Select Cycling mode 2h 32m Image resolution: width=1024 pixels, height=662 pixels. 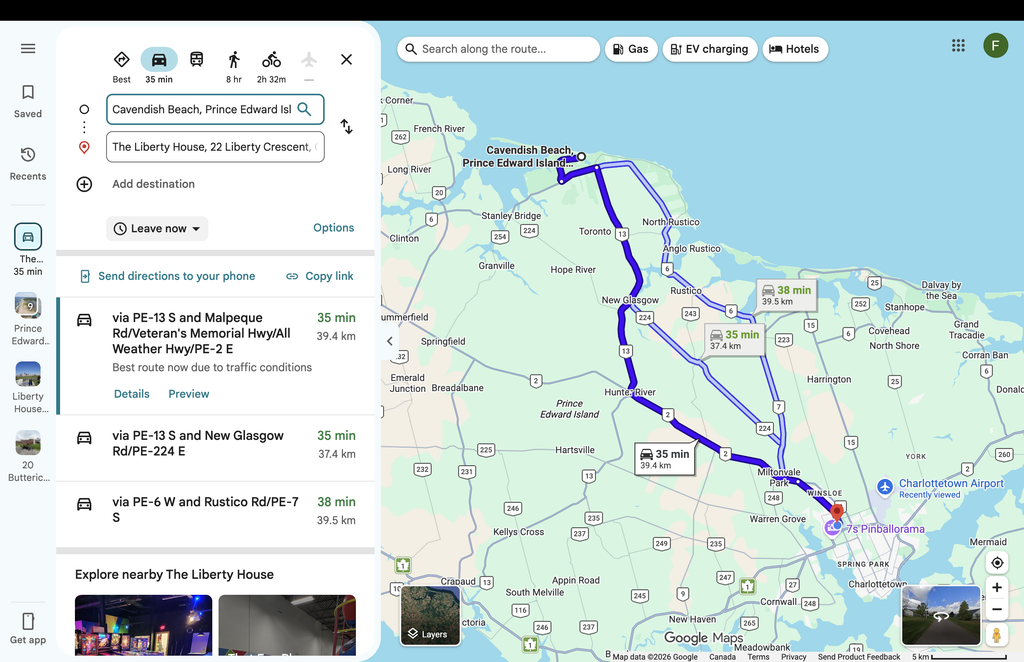(271, 66)
